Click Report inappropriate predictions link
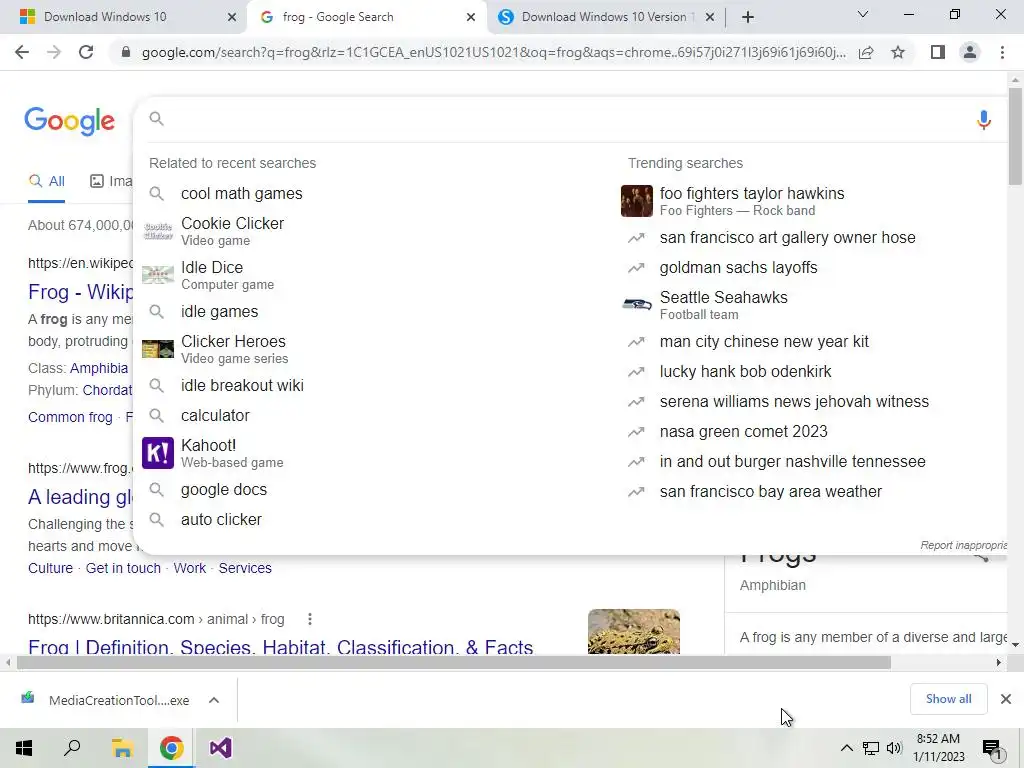1024x768 pixels. pyautogui.click(x=963, y=545)
